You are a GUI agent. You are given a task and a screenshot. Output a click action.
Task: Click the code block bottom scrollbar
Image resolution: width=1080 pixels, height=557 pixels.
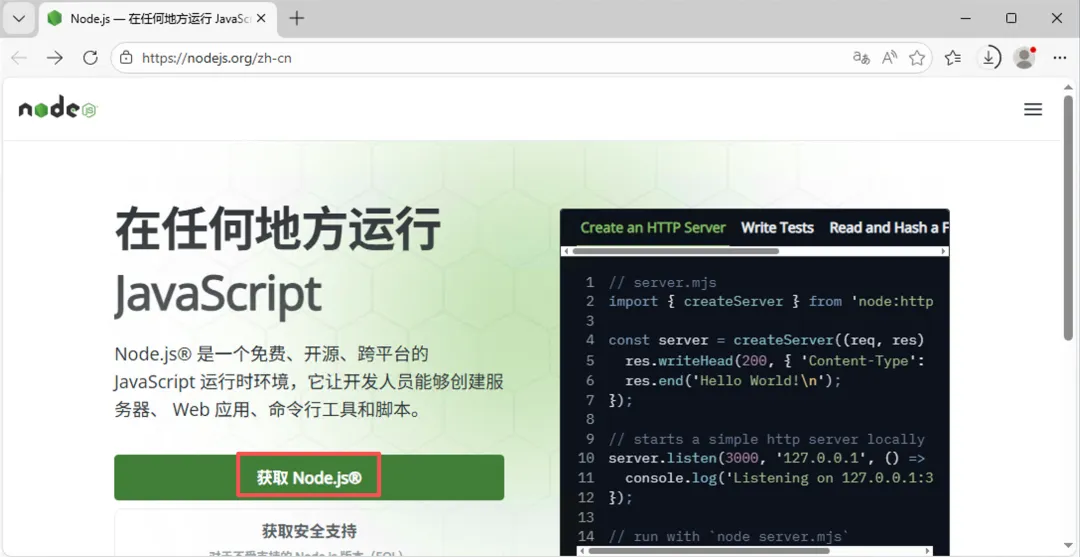pyautogui.click(x=709, y=551)
